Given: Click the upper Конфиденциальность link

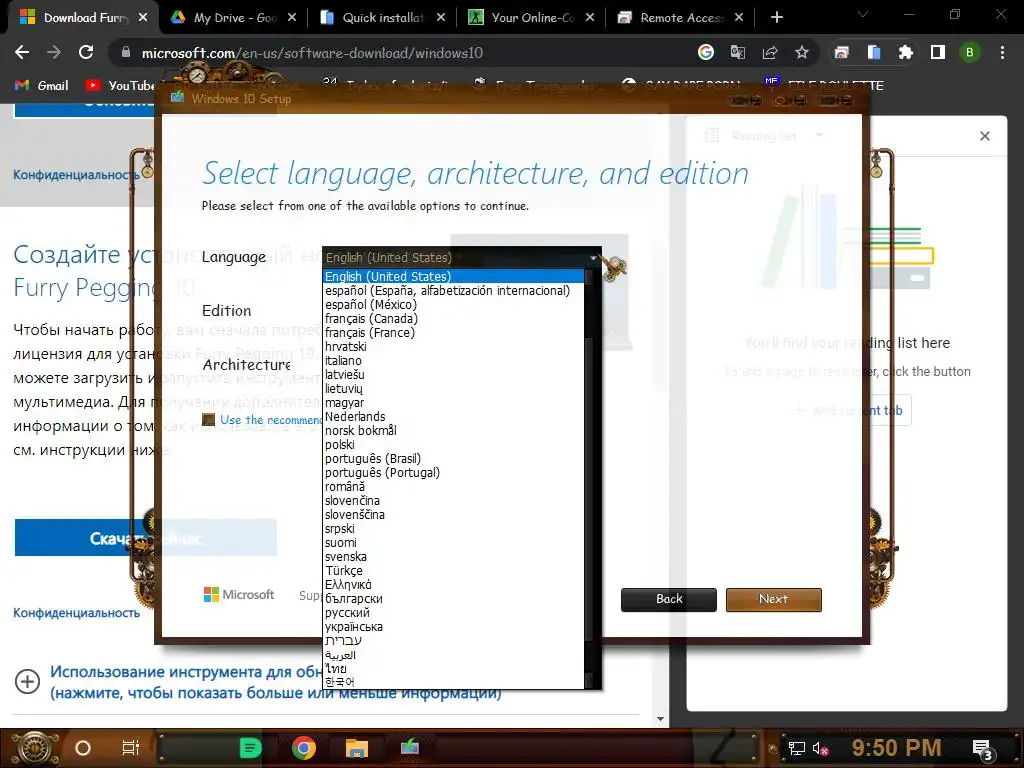Looking at the screenshot, I should pos(76,175).
